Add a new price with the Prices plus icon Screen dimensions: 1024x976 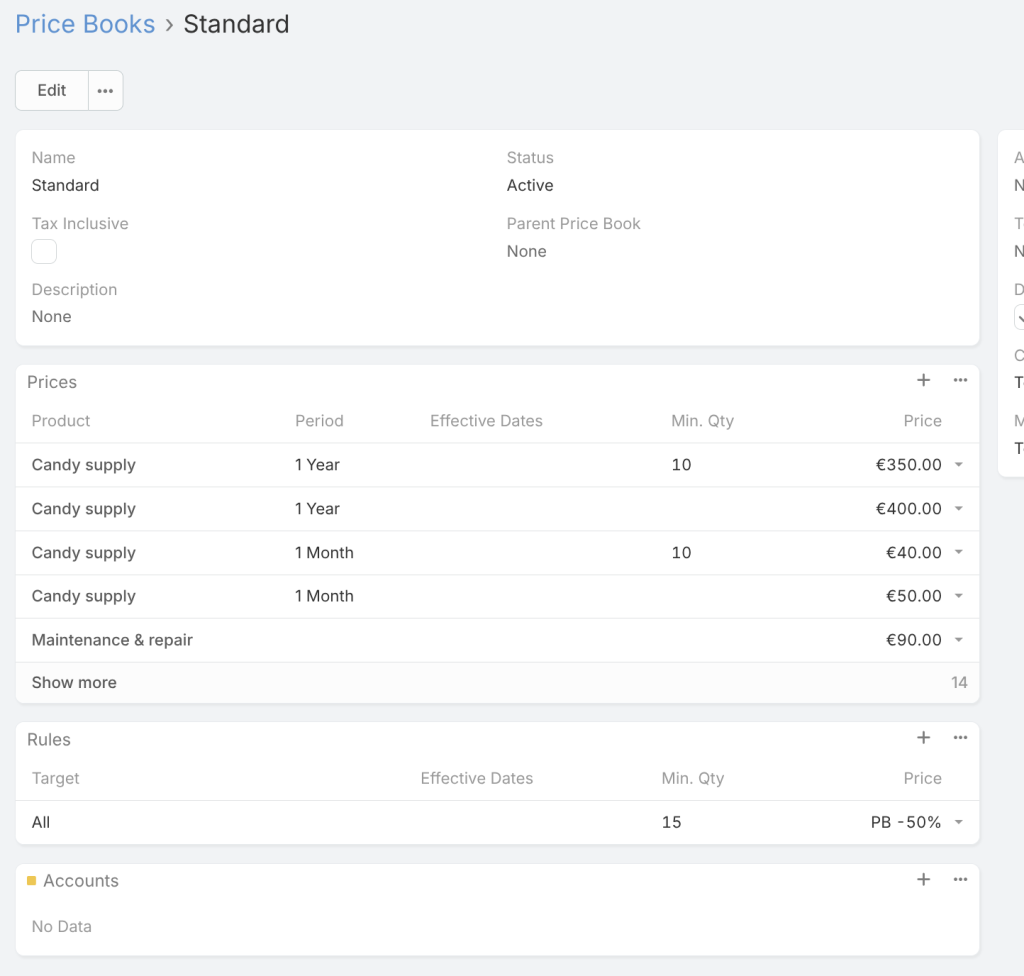[x=923, y=380]
